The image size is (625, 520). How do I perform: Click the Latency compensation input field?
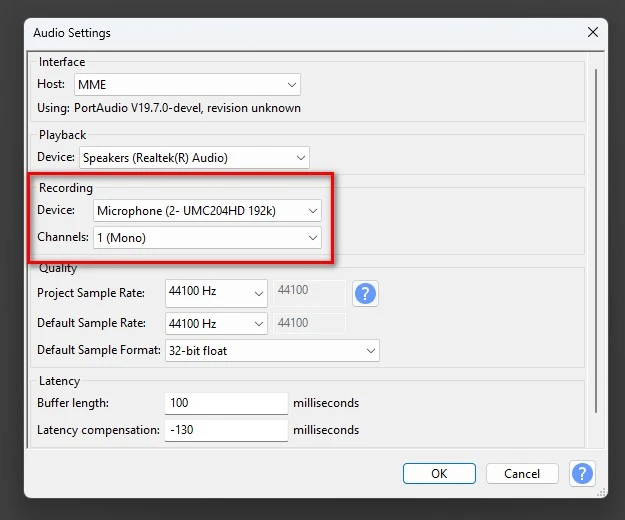[226, 430]
